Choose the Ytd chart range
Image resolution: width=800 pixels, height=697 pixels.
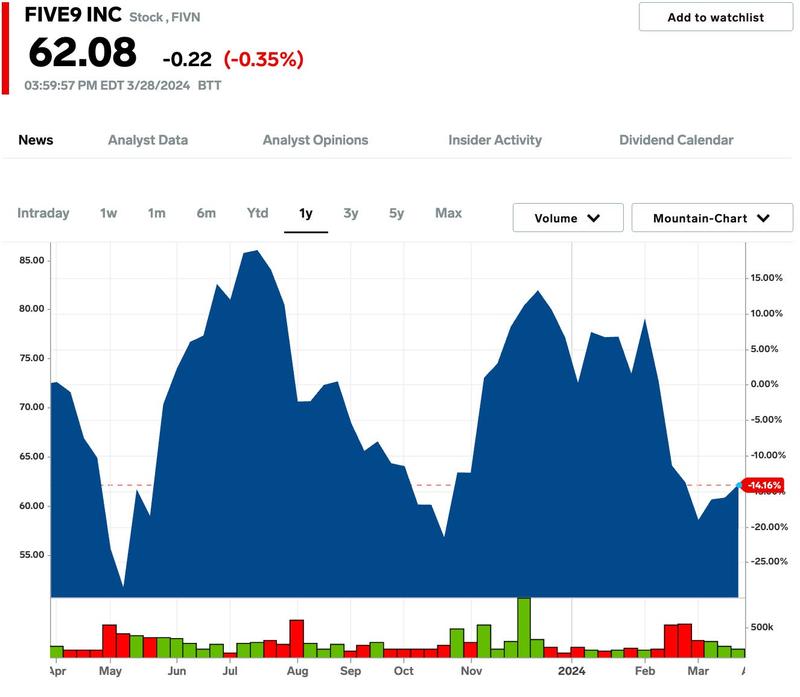pyautogui.click(x=258, y=213)
